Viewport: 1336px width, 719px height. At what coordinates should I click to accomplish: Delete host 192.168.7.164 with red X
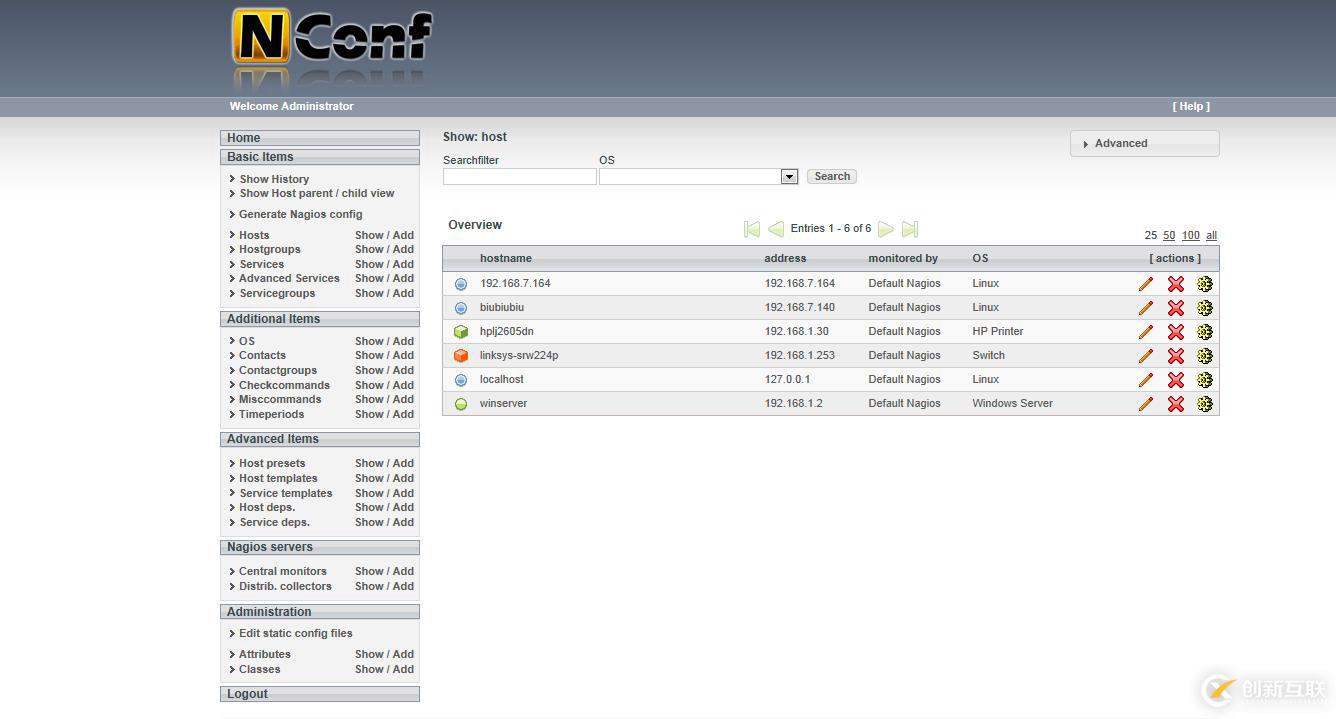(1176, 284)
